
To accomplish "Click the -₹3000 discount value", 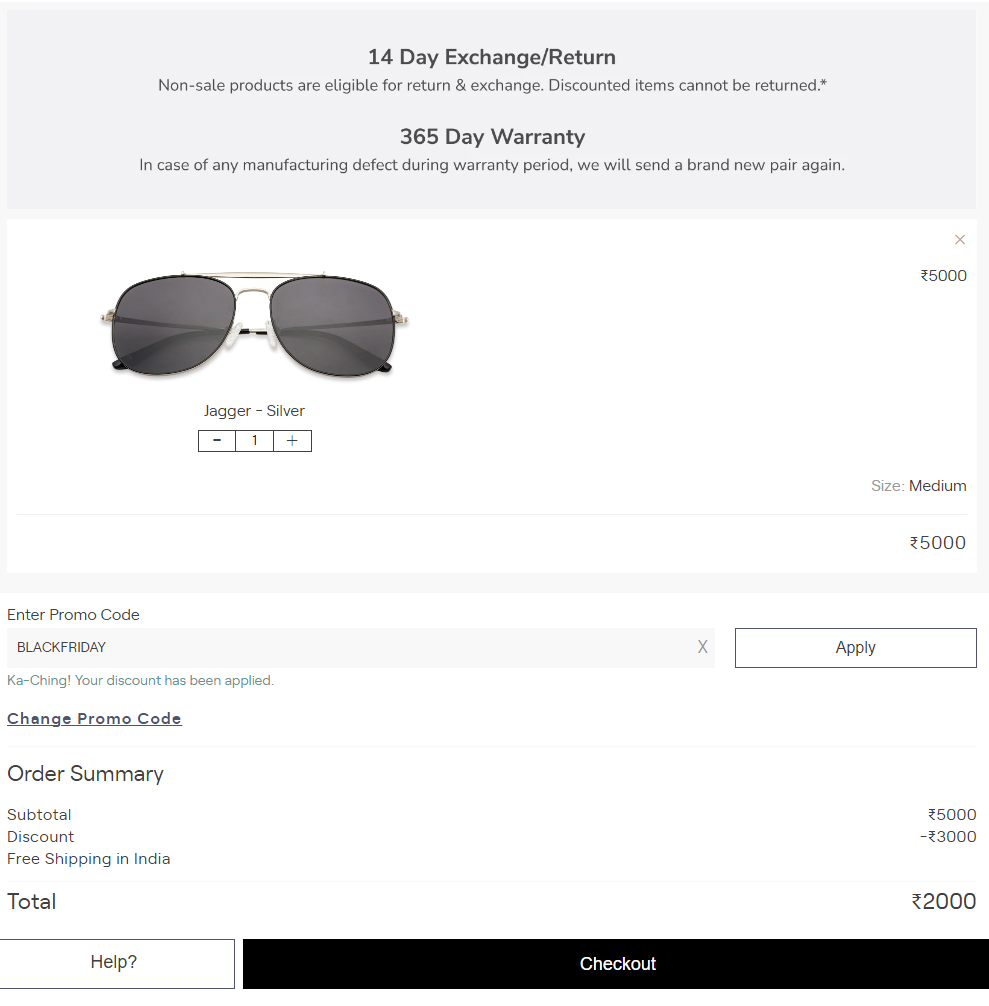I will point(949,836).
